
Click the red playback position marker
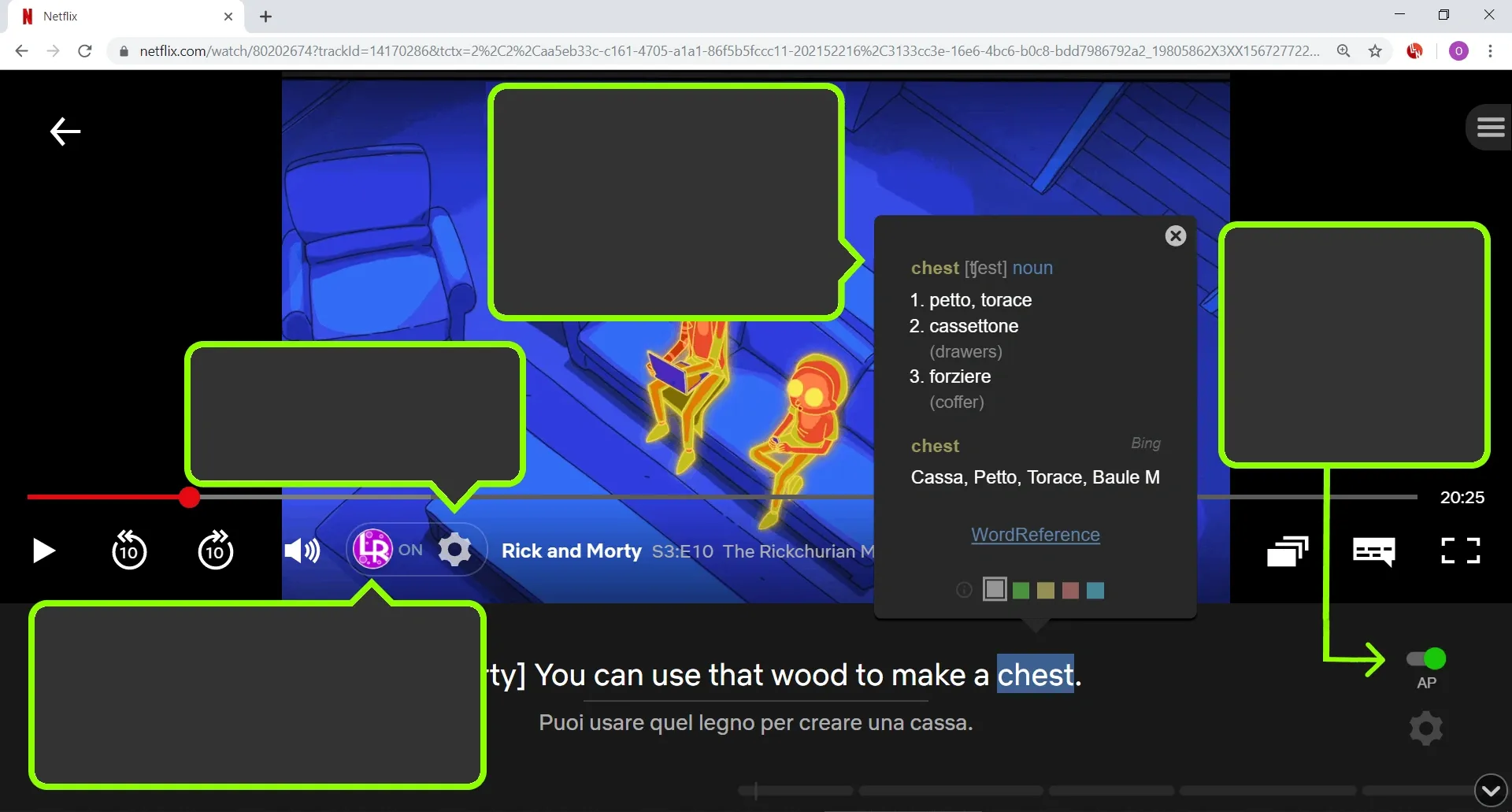[189, 497]
